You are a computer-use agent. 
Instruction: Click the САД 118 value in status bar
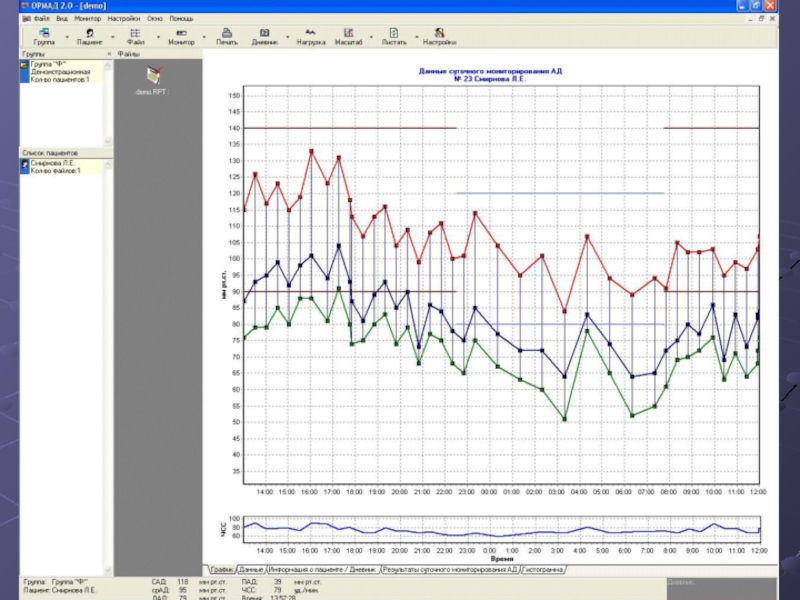coord(183,582)
